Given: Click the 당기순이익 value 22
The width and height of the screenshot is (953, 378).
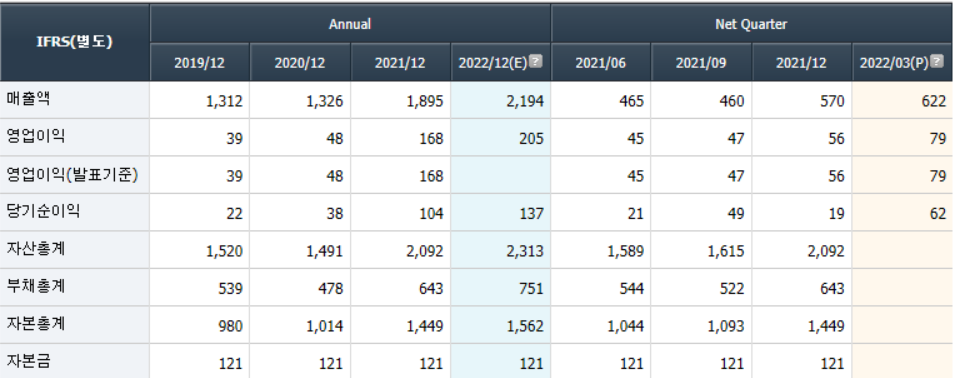Looking at the screenshot, I should coord(235,213).
